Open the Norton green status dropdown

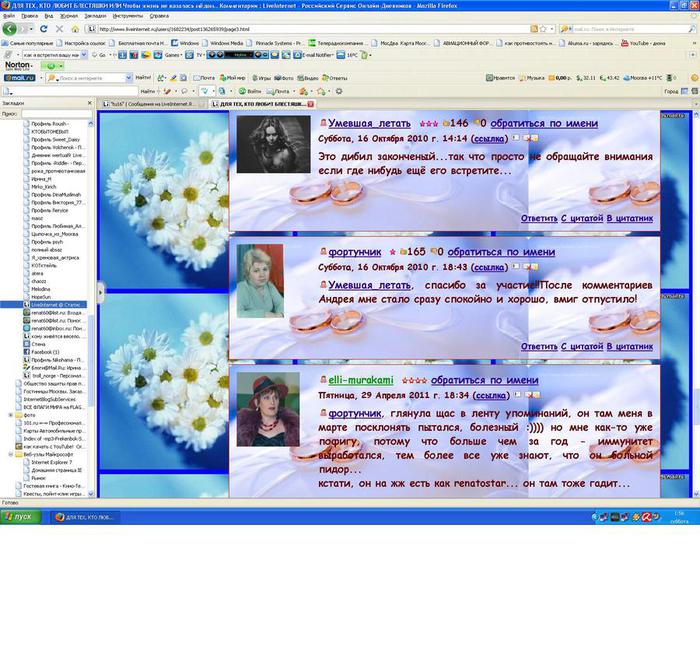click(x=61, y=66)
